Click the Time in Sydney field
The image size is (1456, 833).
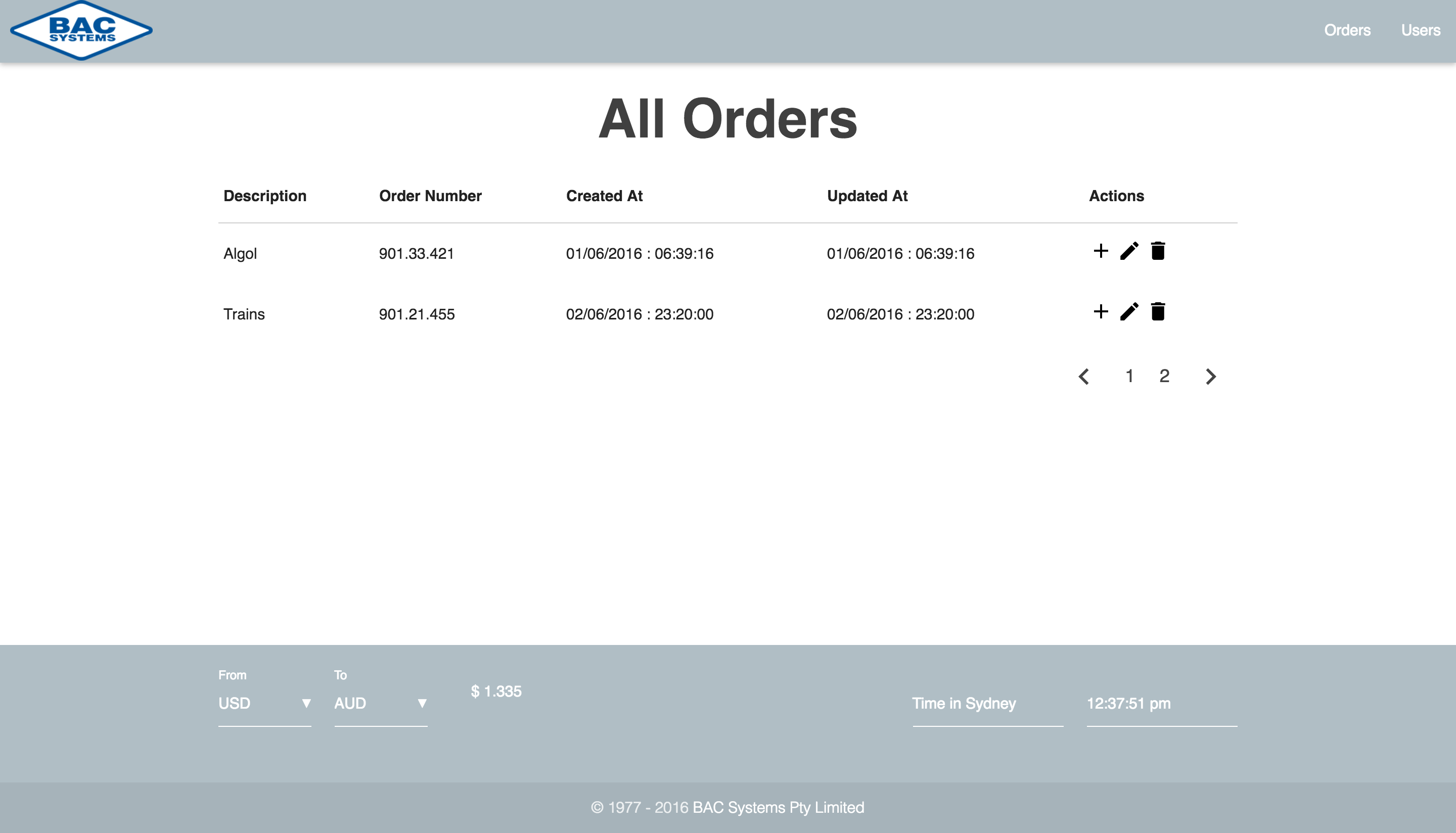point(987,703)
